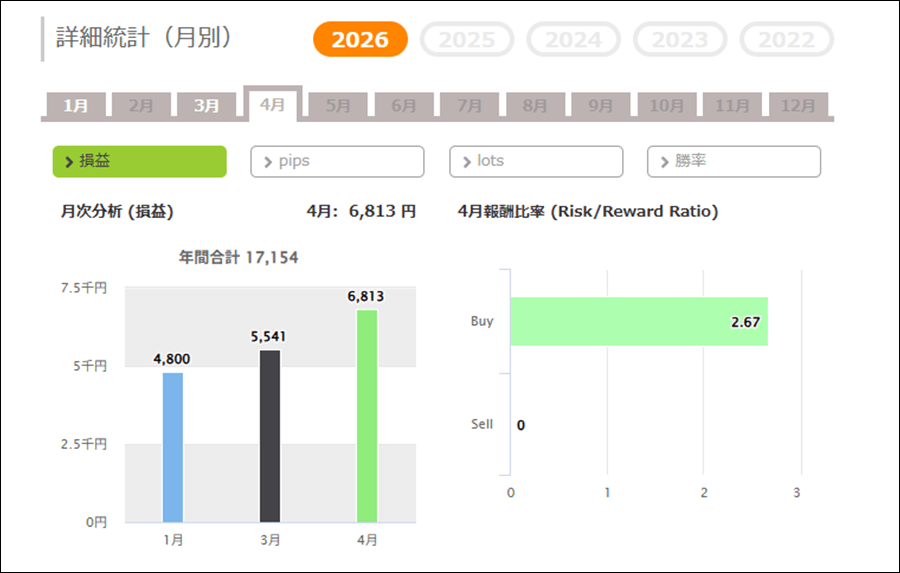Go to the 12月 month tab

[798, 105]
